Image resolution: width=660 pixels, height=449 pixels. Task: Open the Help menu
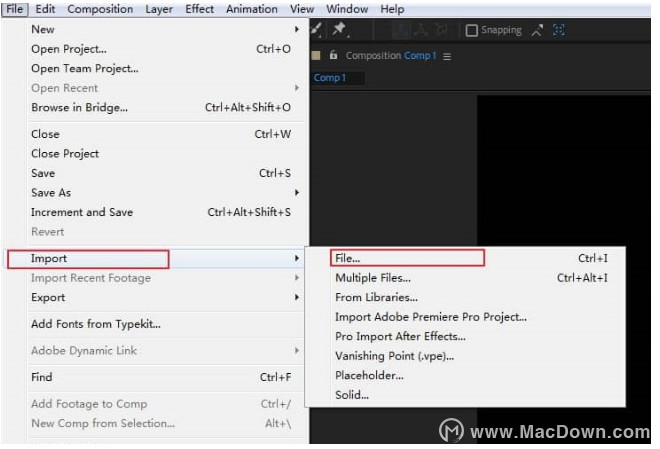pyautogui.click(x=392, y=9)
